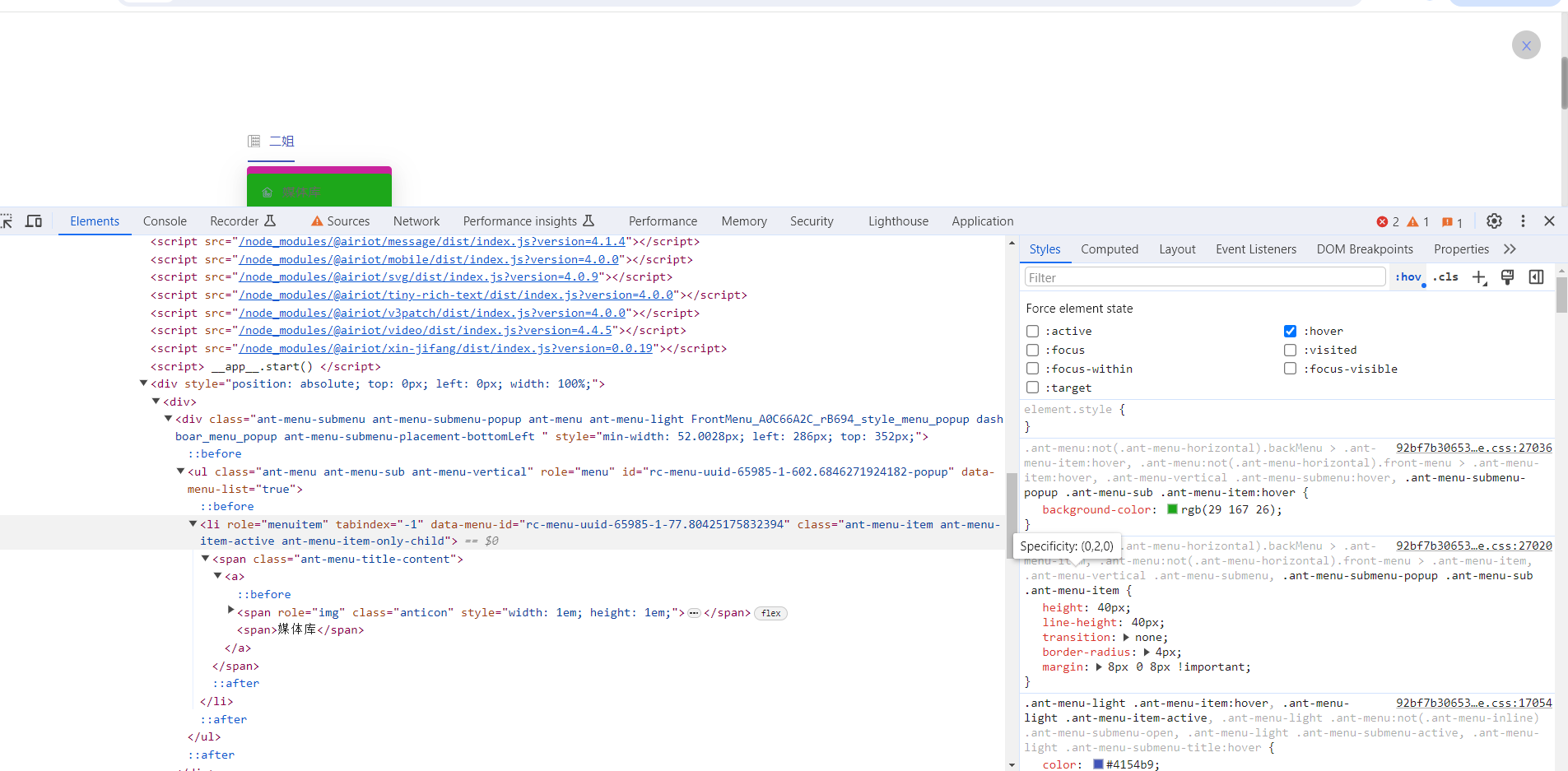Enable the :target forced state
Image resolution: width=1568 pixels, height=771 pixels.
pos(1032,388)
